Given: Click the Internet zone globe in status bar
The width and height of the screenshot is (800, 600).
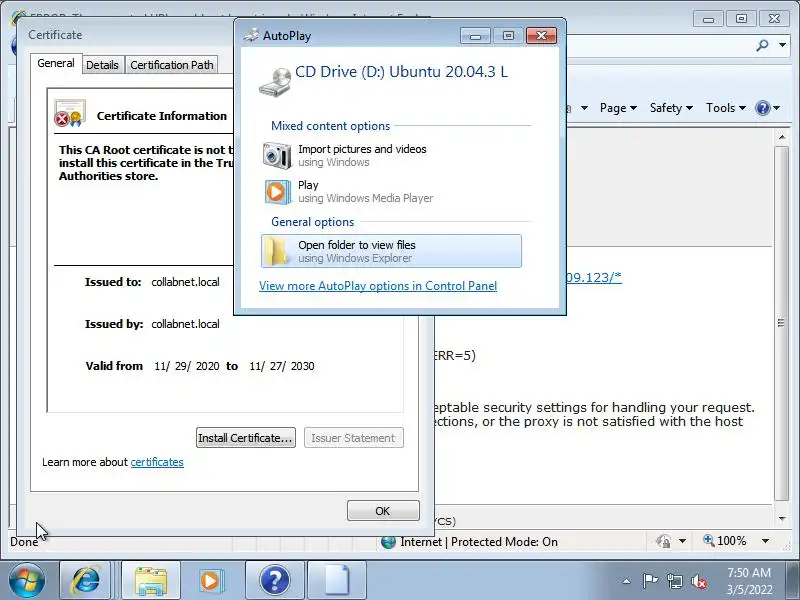Looking at the screenshot, I should pos(388,541).
